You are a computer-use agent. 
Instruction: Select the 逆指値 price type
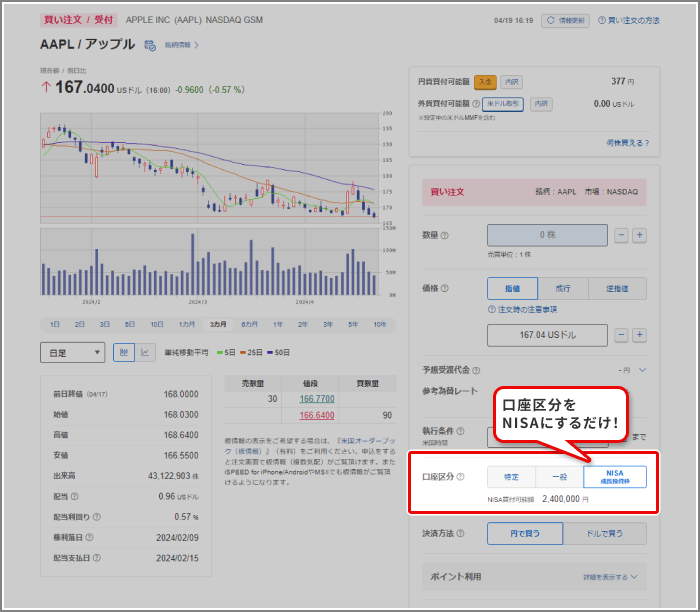pos(617,288)
